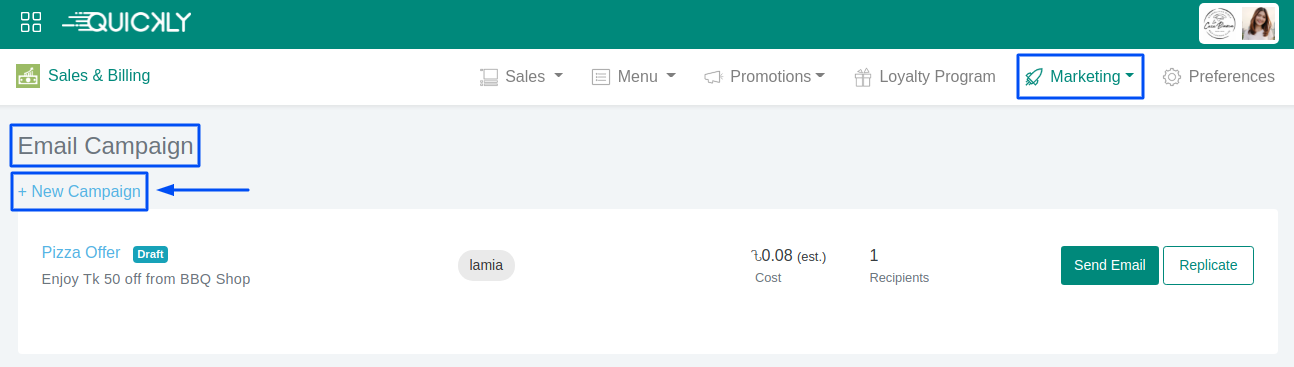This screenshot has width=1294, height=367.
Task: Click the Send Email button
Action: 1109,265
